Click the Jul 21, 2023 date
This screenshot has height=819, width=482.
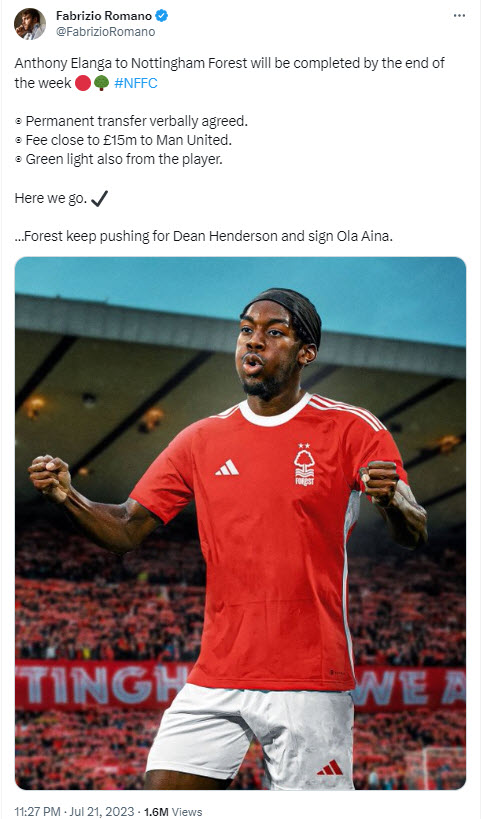[102, 812]
